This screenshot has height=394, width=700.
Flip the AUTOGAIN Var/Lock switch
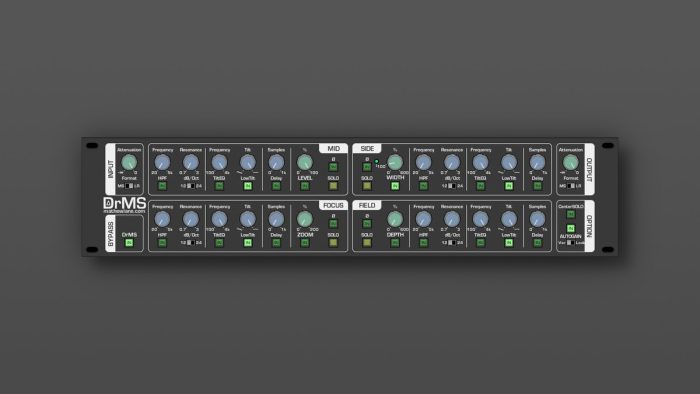pos(571,243)
